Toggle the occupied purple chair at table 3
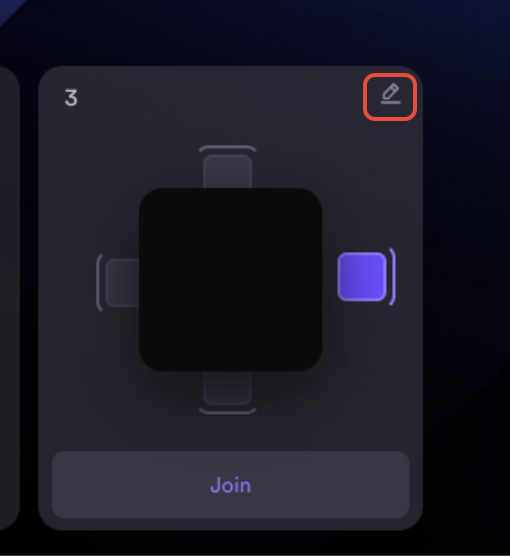Screen dimensions: 510x558 coord(362,277)
